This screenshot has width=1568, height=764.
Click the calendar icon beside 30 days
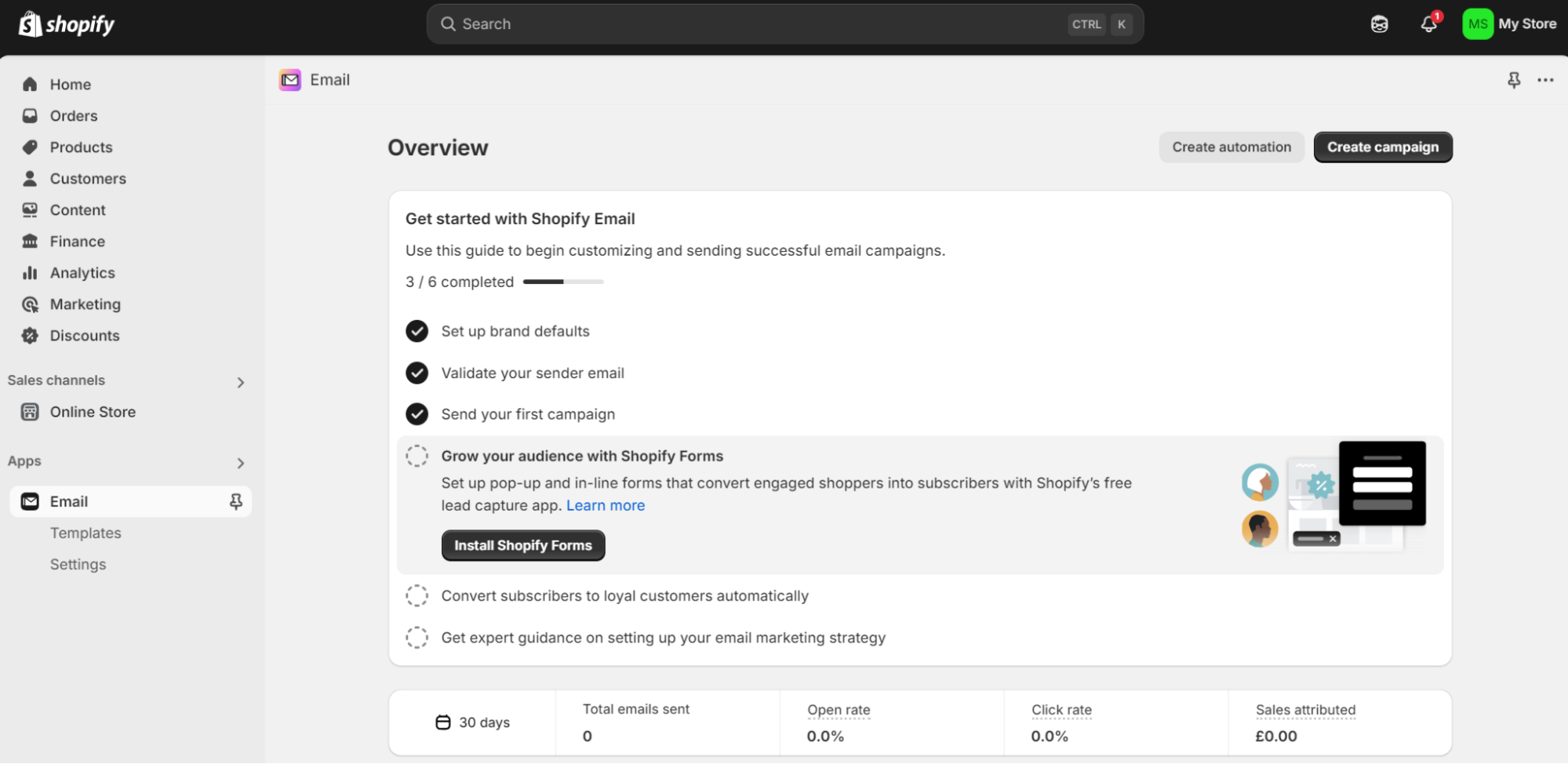click(x=443, y=722)
